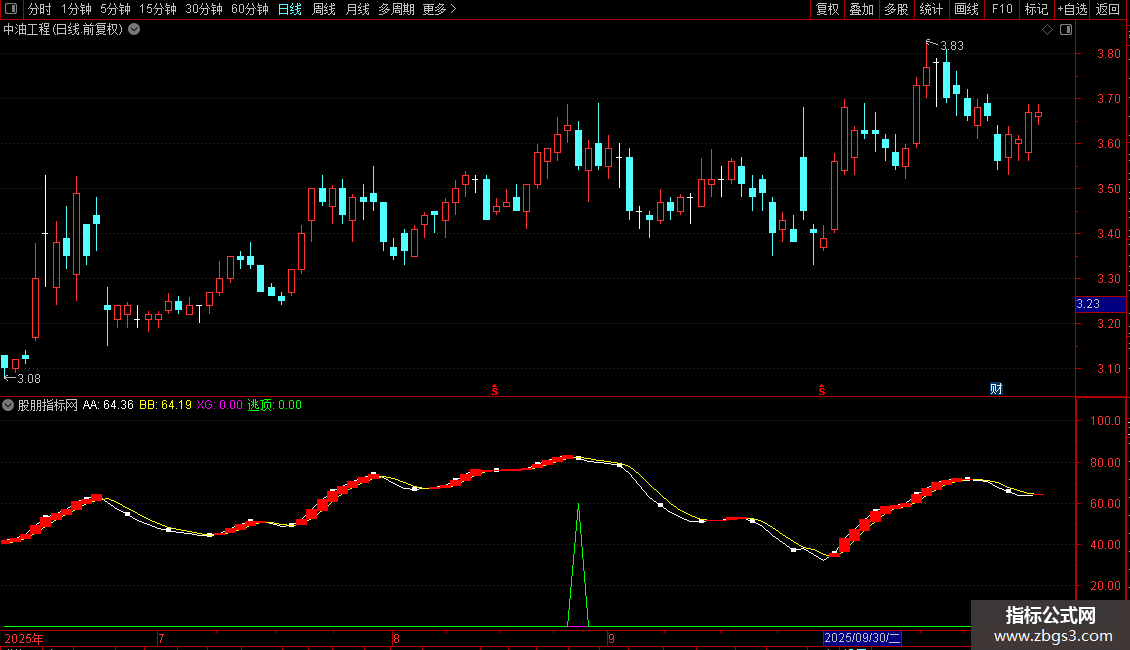1130x650 pixels.
Task: Click 返回 to go back
Action: point(1108,9)
